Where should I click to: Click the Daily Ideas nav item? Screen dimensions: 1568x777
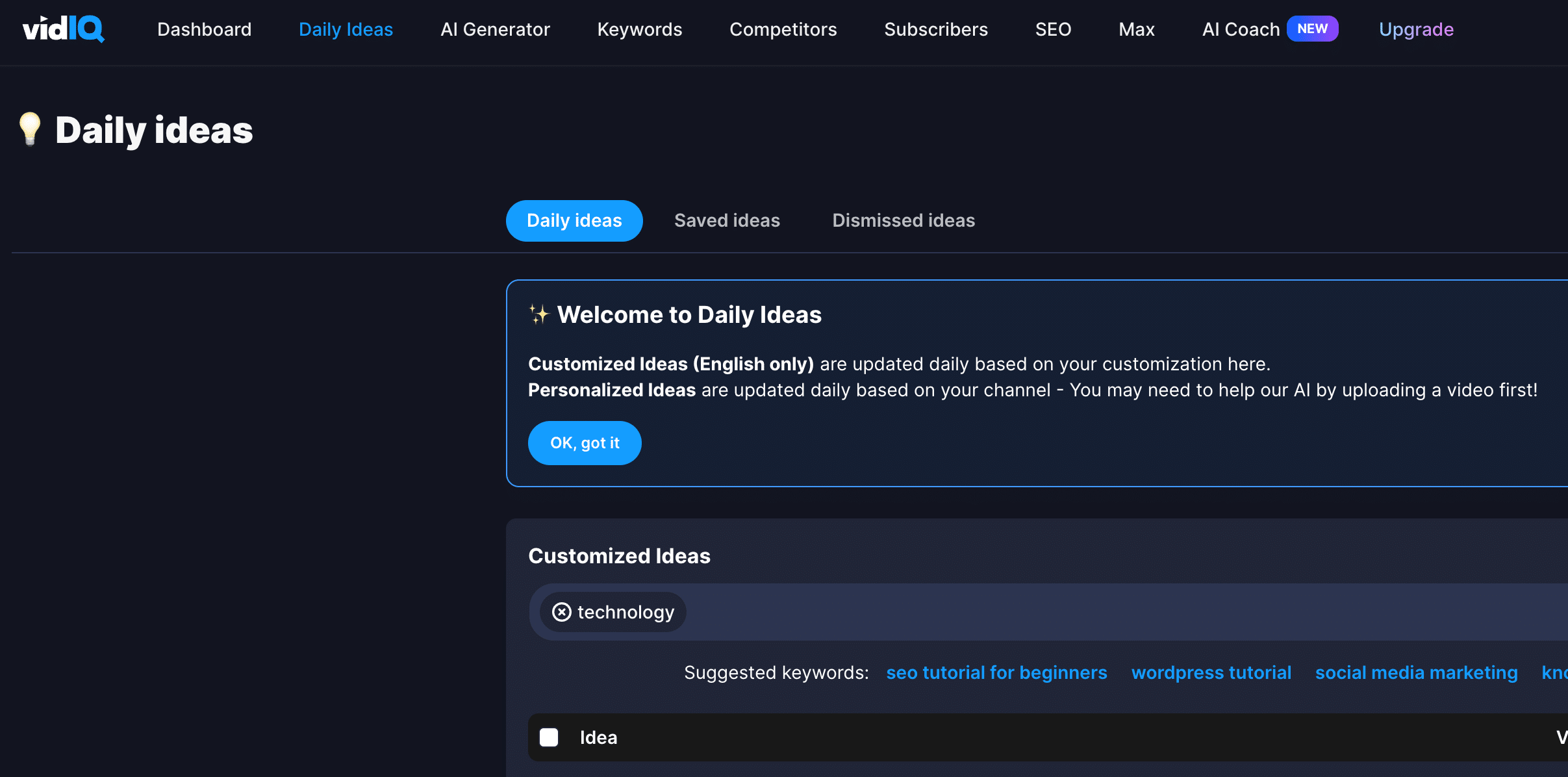(346, 28)
